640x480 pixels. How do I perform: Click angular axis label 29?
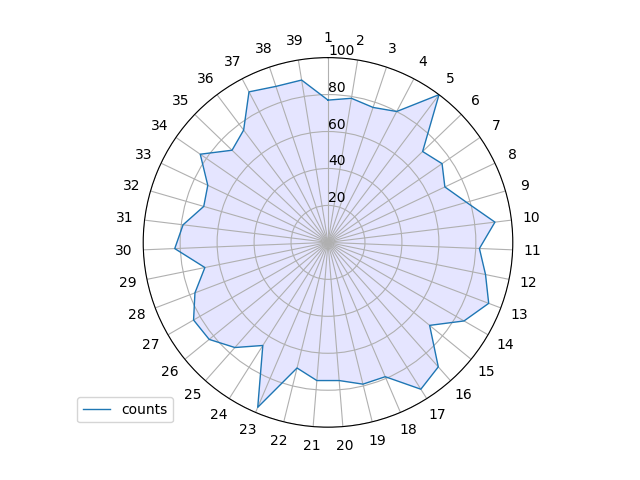128,282
